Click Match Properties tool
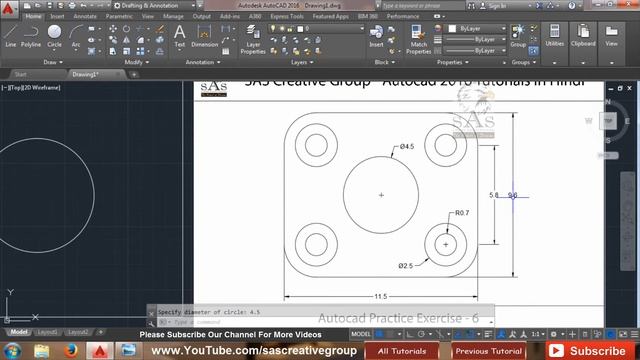Viewport: 640px width, 360px height. tap(418, 39)
